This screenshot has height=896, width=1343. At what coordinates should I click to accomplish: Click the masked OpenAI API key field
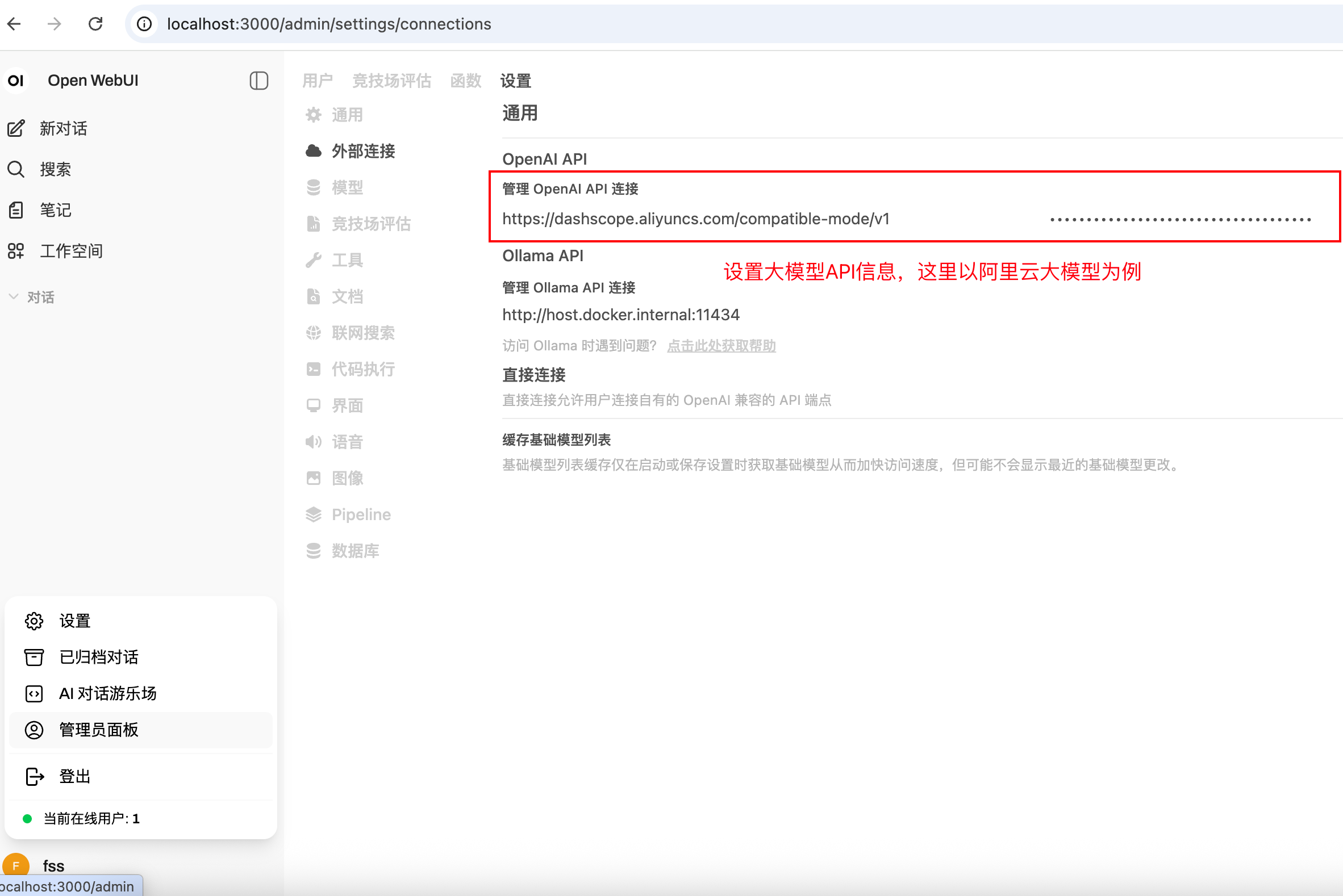tap(1181, 219)
